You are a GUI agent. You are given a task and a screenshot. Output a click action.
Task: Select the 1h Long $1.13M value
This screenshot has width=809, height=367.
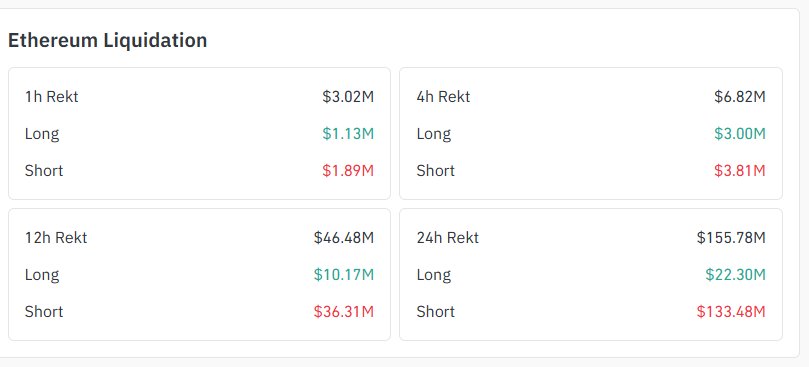pos(348,134)
